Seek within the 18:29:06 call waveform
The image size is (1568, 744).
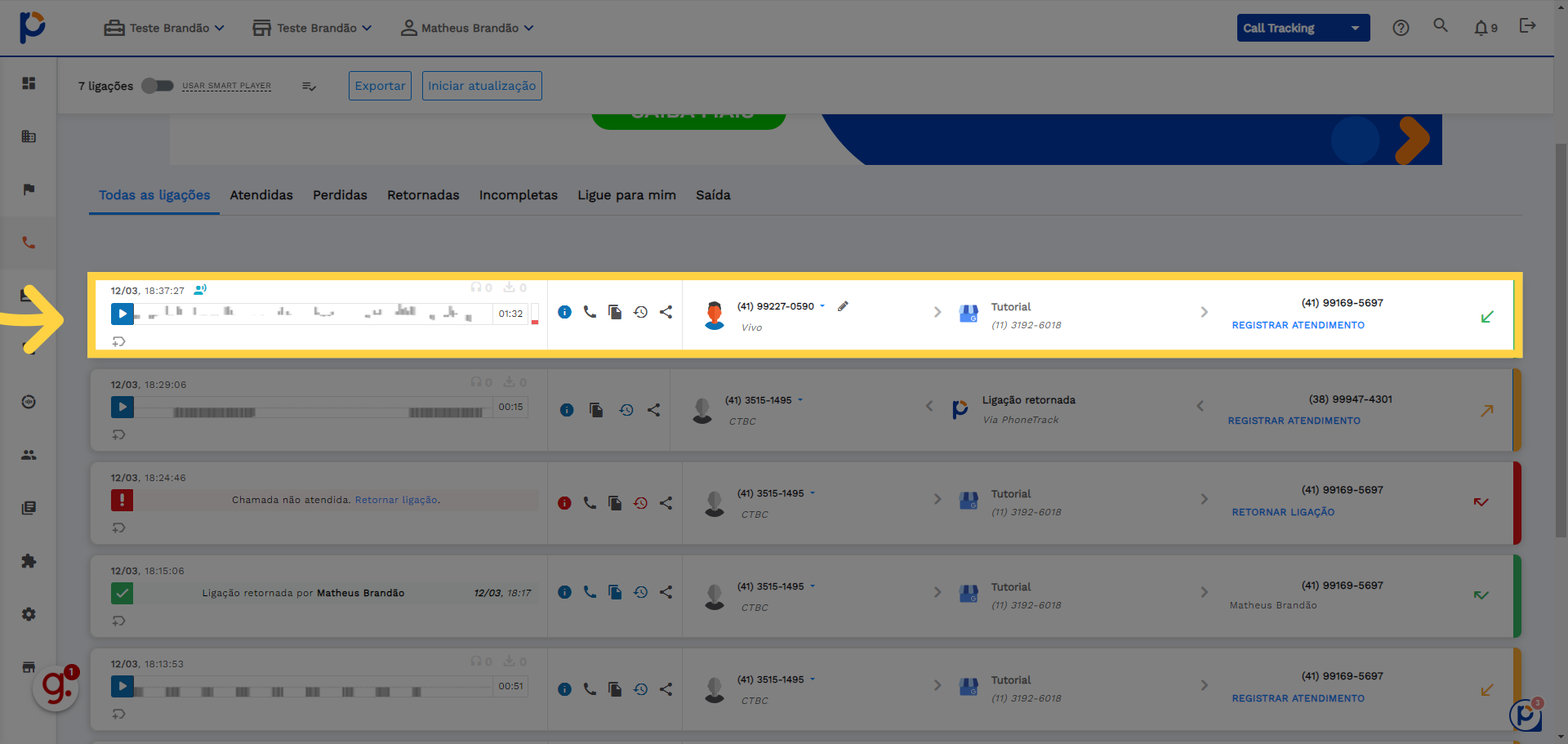pos(313,408)
